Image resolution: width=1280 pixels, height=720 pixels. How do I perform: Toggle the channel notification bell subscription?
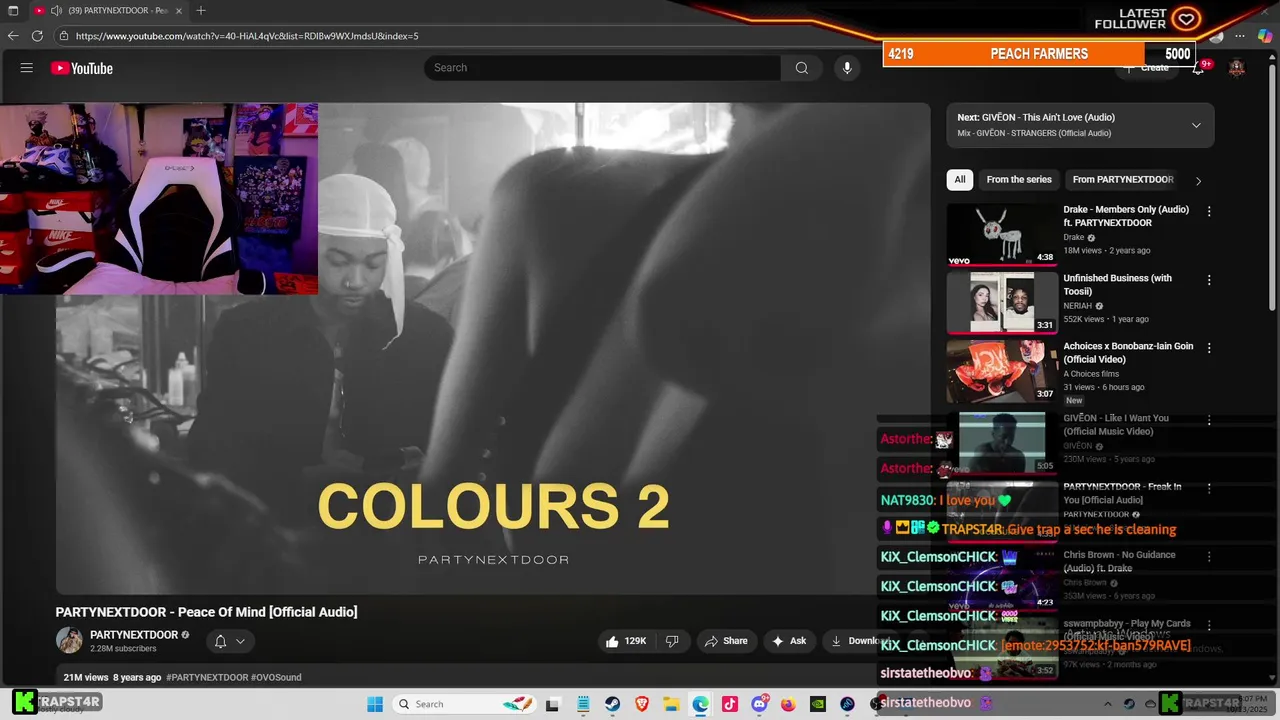click(220, 641)
